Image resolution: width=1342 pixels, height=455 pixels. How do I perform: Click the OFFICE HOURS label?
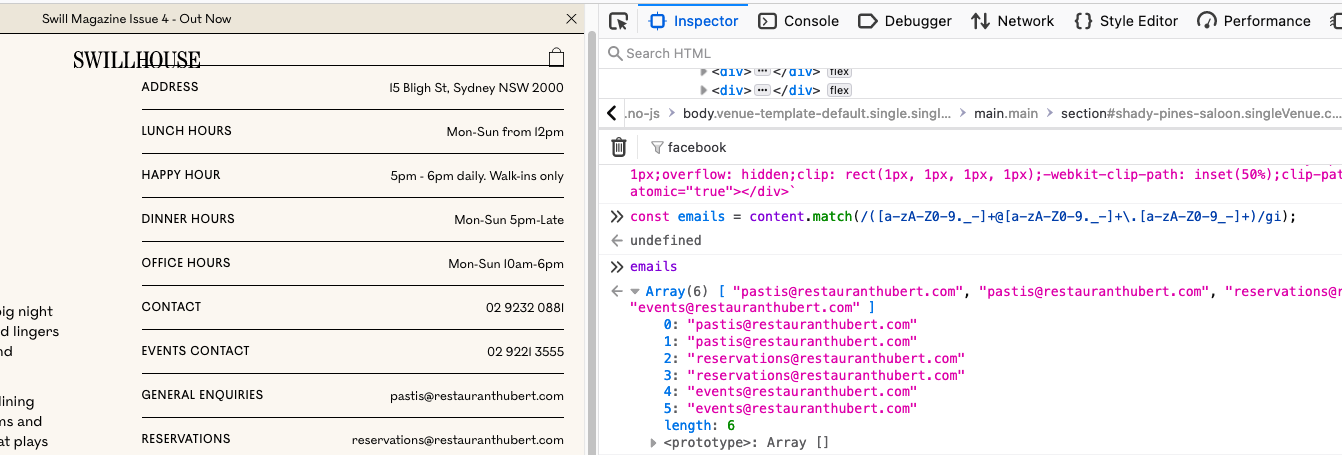(x=186, y=263)
